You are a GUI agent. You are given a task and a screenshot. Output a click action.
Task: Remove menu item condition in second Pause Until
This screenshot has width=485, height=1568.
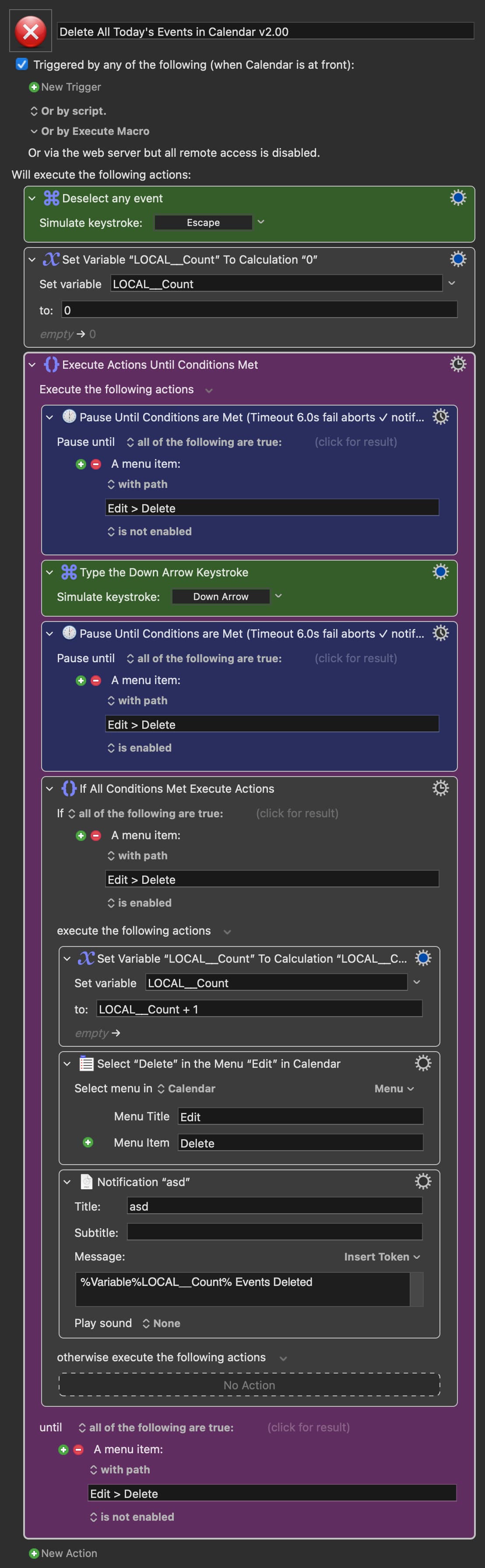(95, 681)
